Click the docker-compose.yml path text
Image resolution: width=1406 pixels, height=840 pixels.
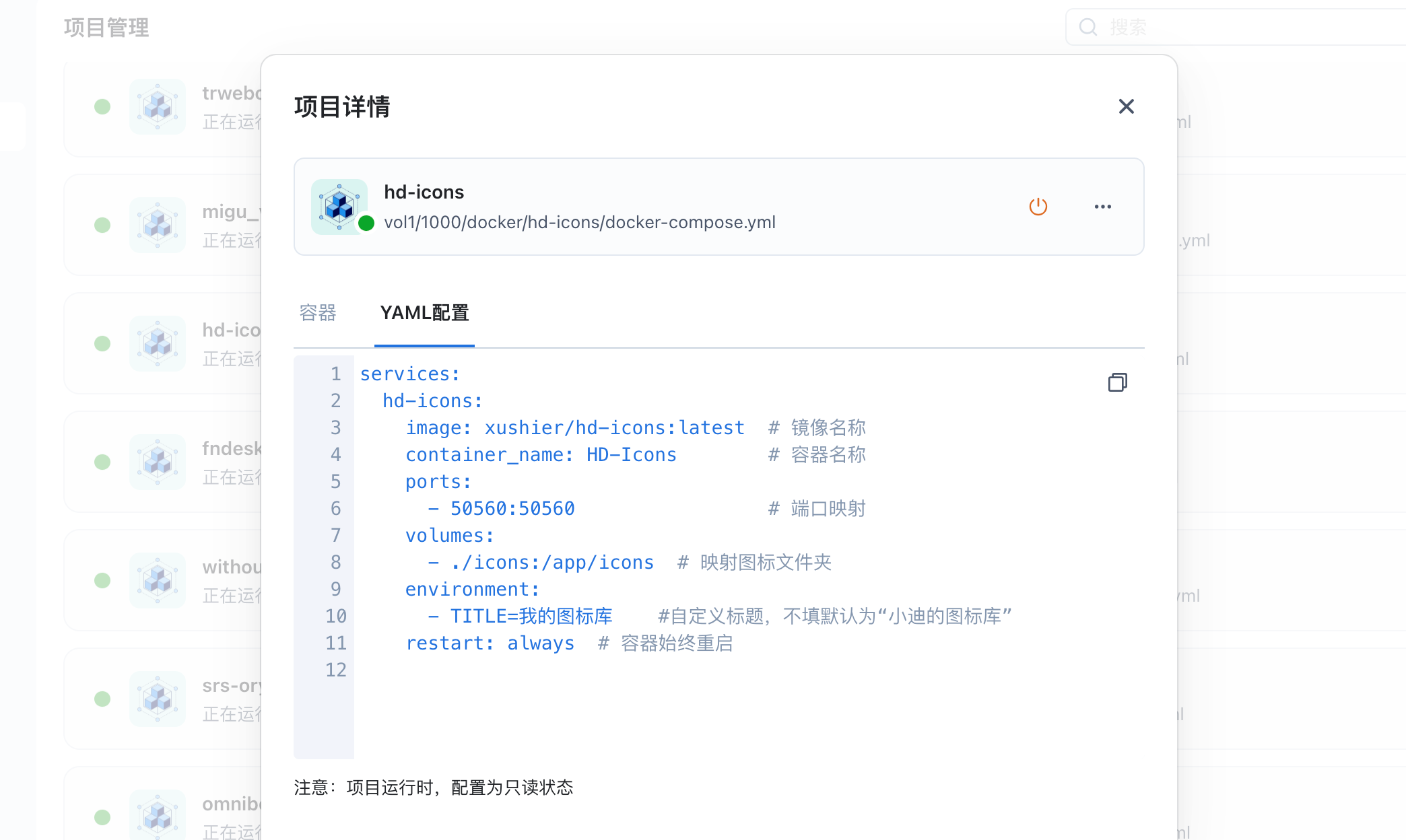579,223
